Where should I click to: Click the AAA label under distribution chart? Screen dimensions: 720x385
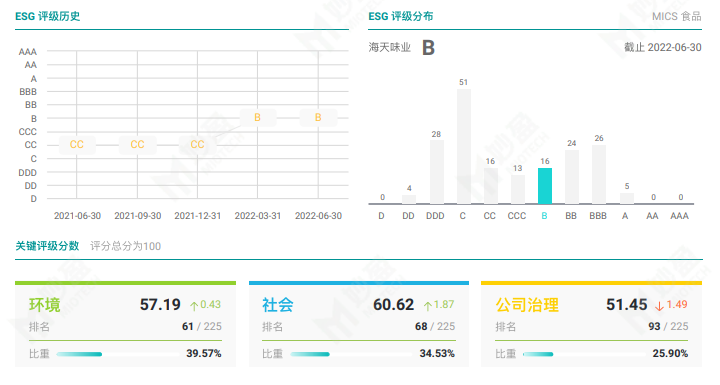point(680,216)
